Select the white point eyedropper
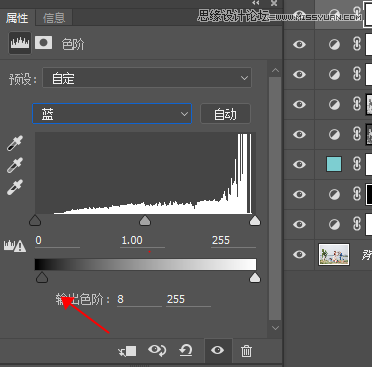372x367 pixels. (15, 187)
